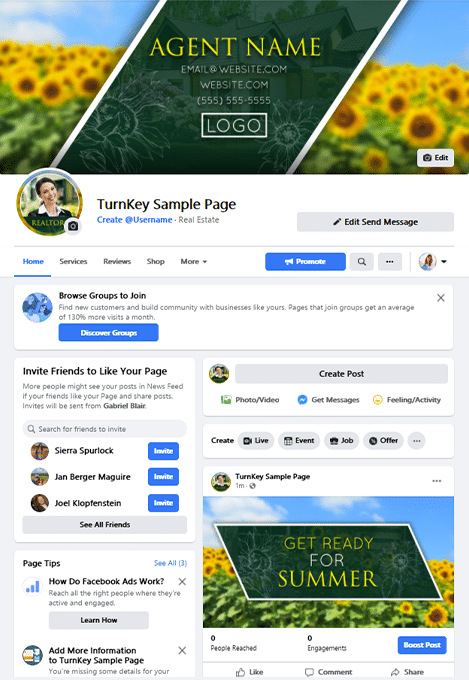Click the Search for friends to invite field
Viewport: 469px width, 680px height.
click(x=105, y=429)
